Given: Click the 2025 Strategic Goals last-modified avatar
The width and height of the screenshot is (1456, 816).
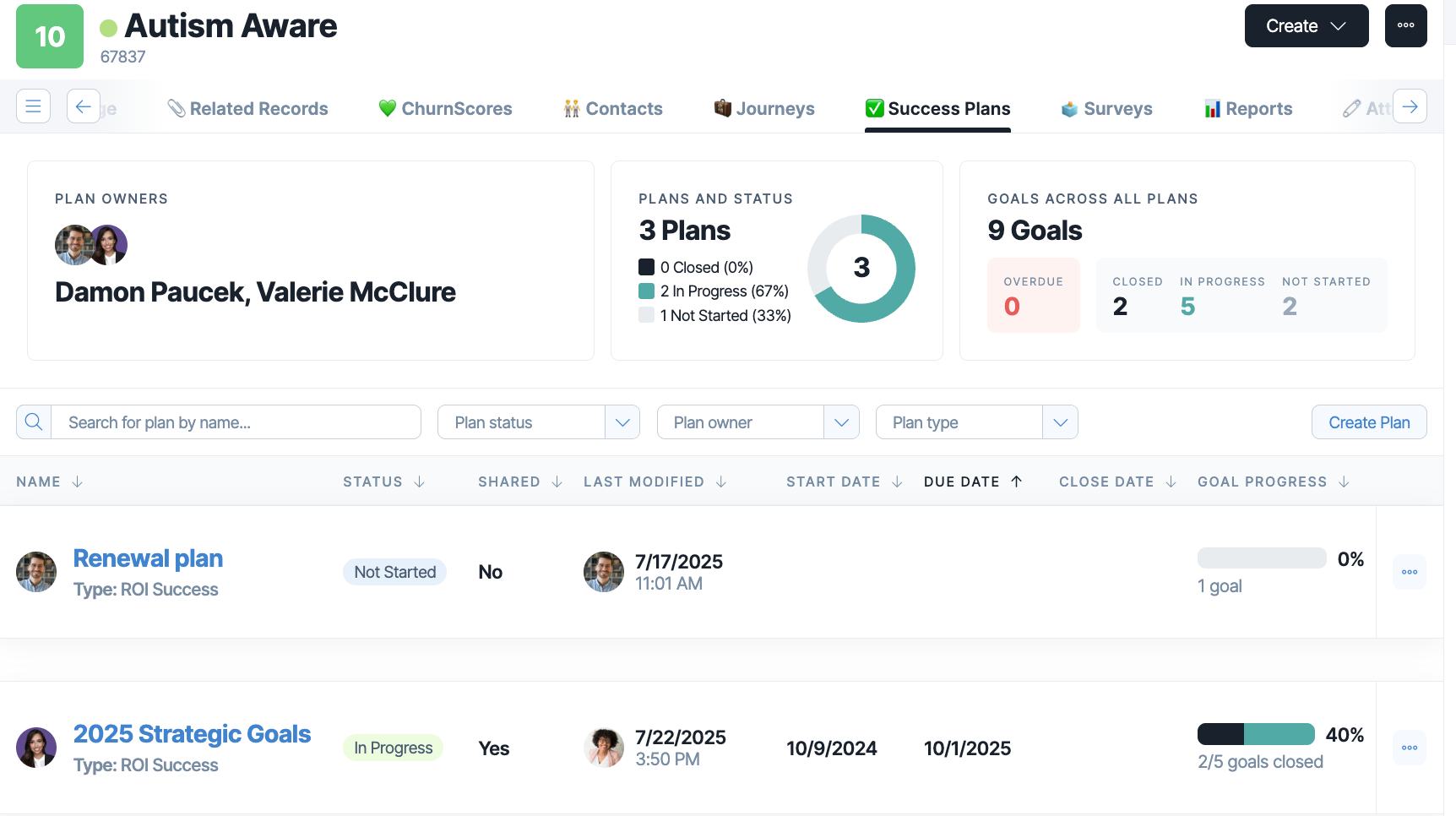Looking at the screenshot, I should tap(604, 748).
